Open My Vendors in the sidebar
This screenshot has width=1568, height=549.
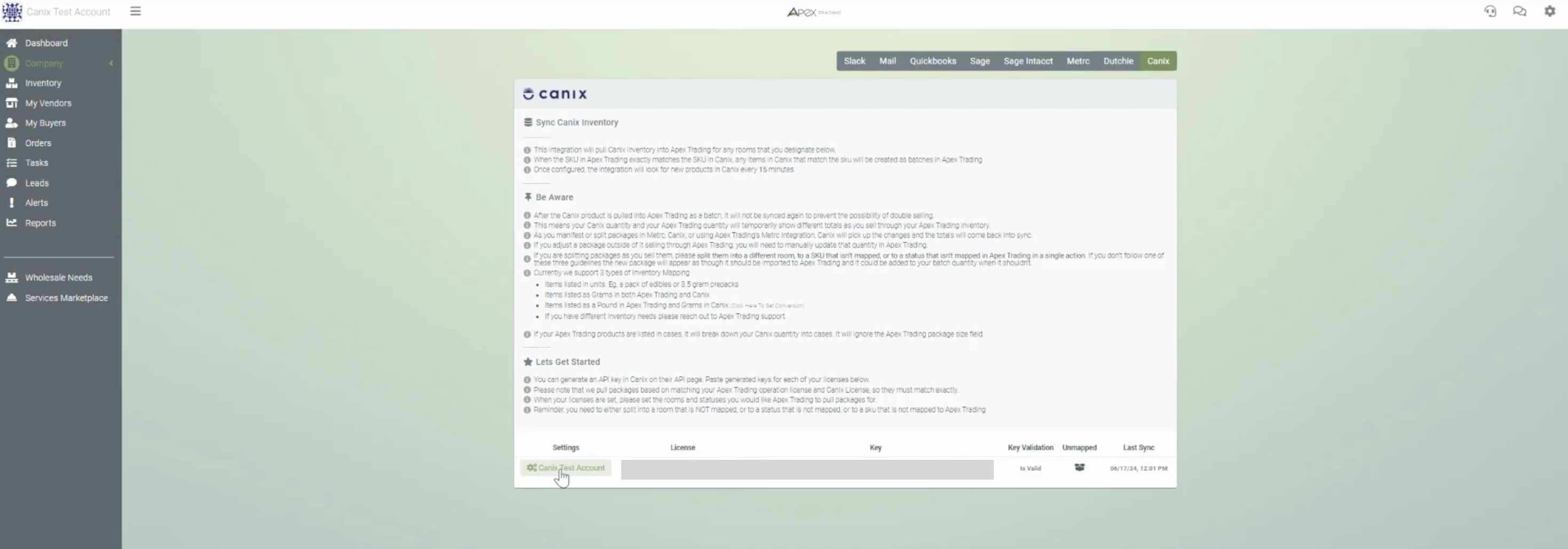click(x=48, y=103)
